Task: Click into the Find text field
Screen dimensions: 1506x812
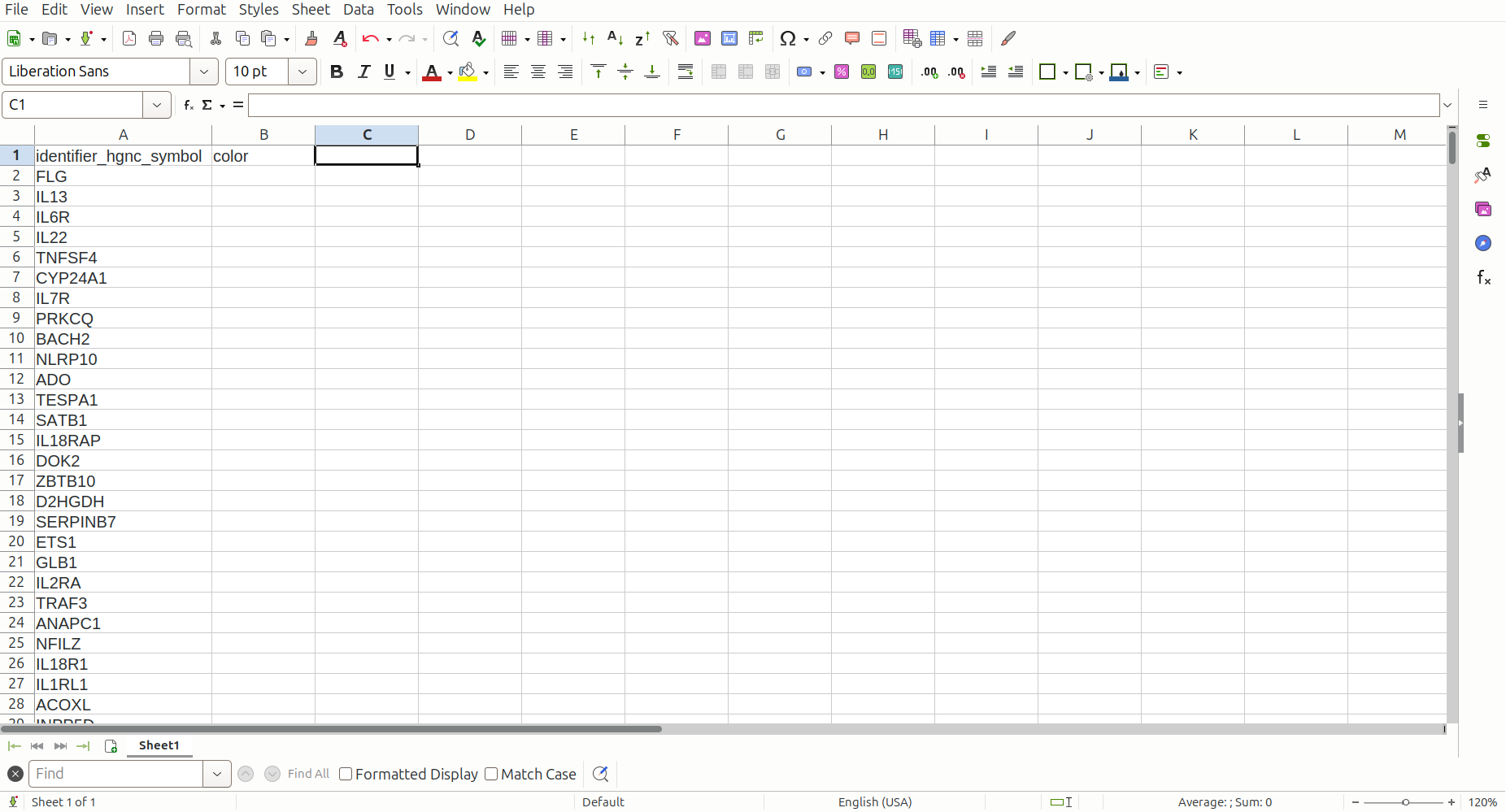Action: [x=115, y=774]
